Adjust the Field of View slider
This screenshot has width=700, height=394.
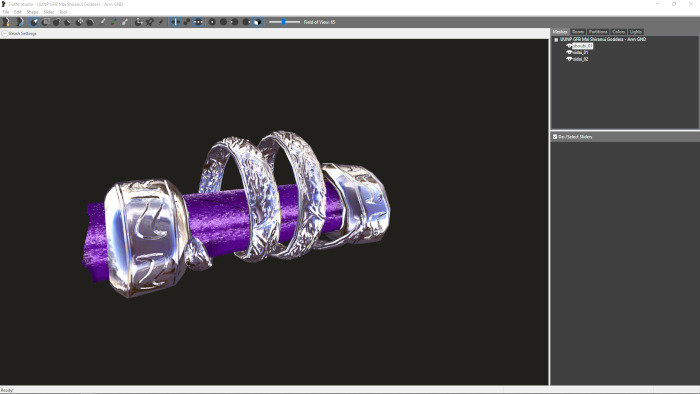(x=284, y=22)
